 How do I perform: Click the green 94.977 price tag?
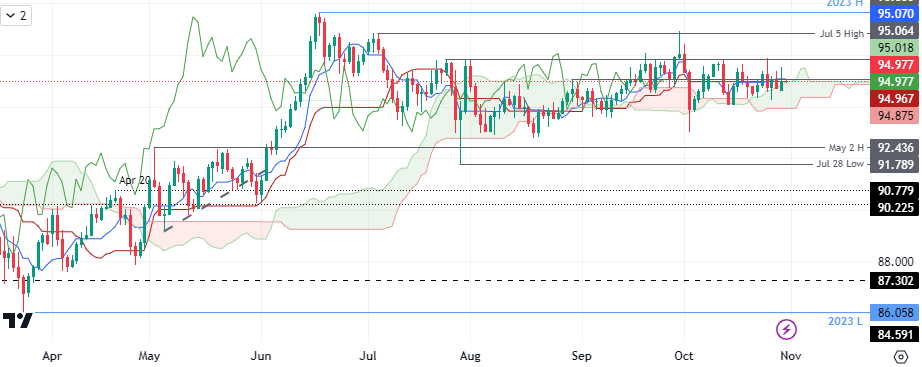[x=894, y=82]
